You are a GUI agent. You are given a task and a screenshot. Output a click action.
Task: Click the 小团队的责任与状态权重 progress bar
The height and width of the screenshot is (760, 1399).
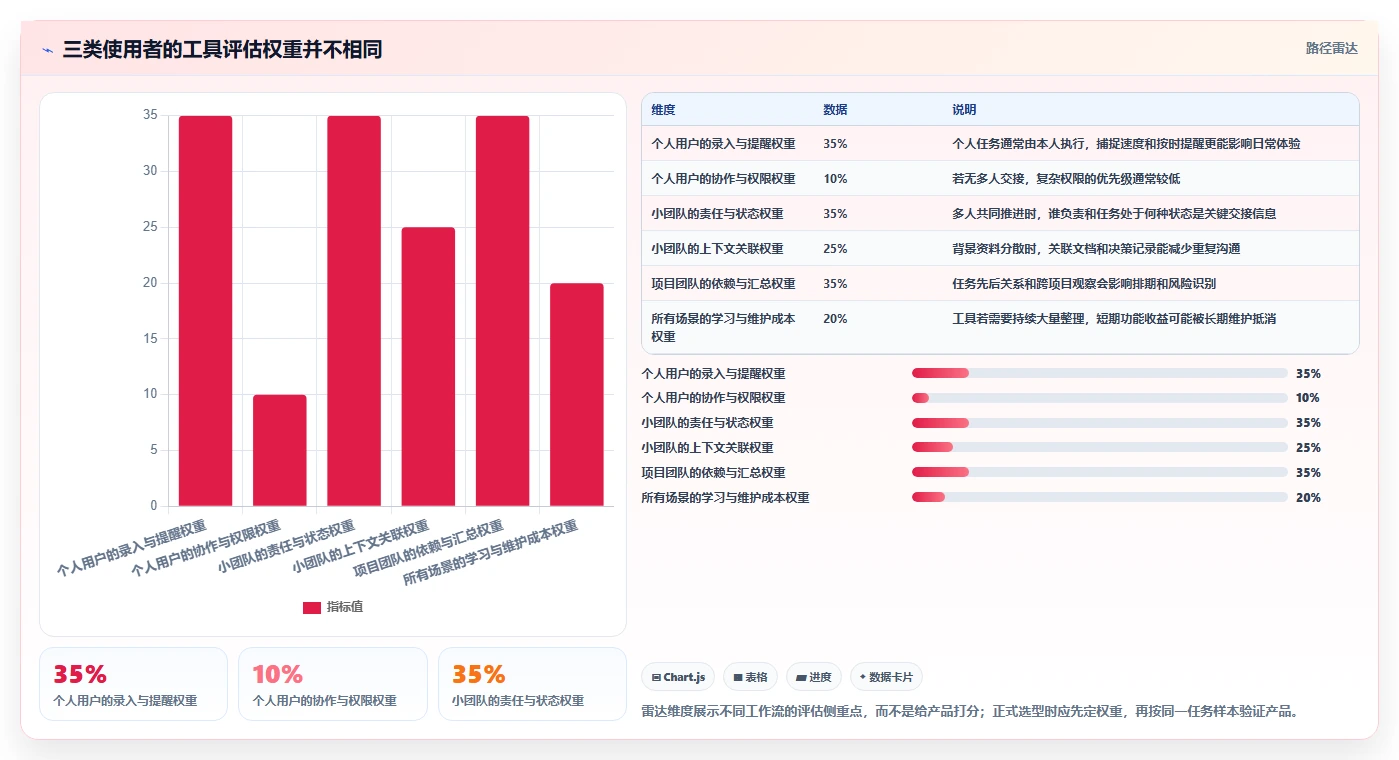tap(1099, 423)
